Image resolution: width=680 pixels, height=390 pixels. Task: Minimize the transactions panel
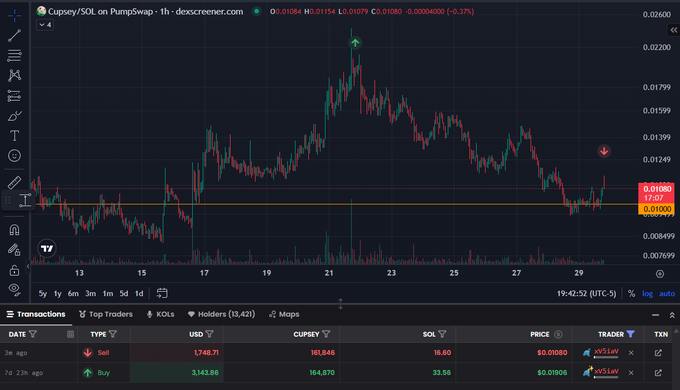[655, 315]
